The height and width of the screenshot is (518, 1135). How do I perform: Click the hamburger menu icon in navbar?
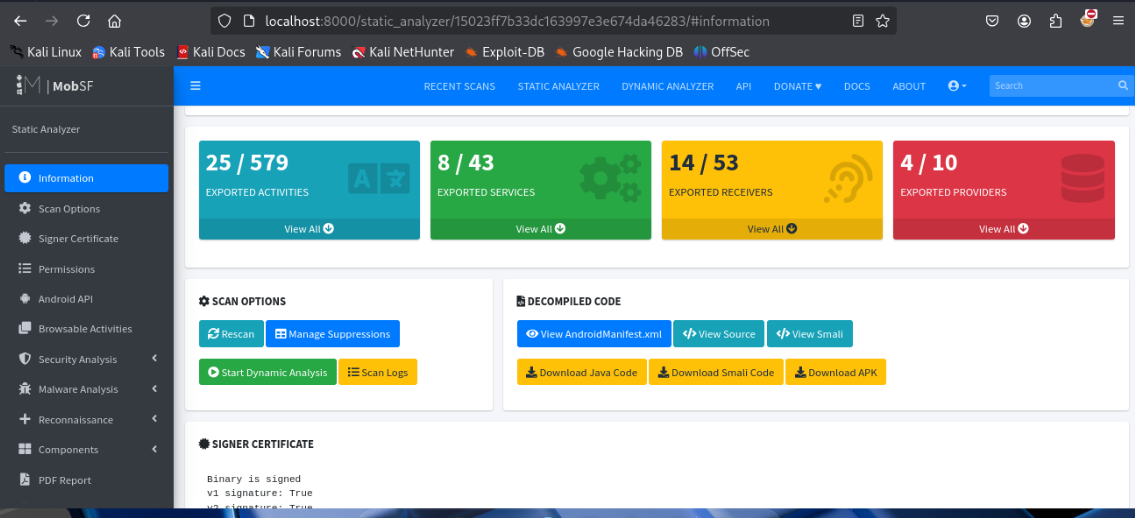195,86
